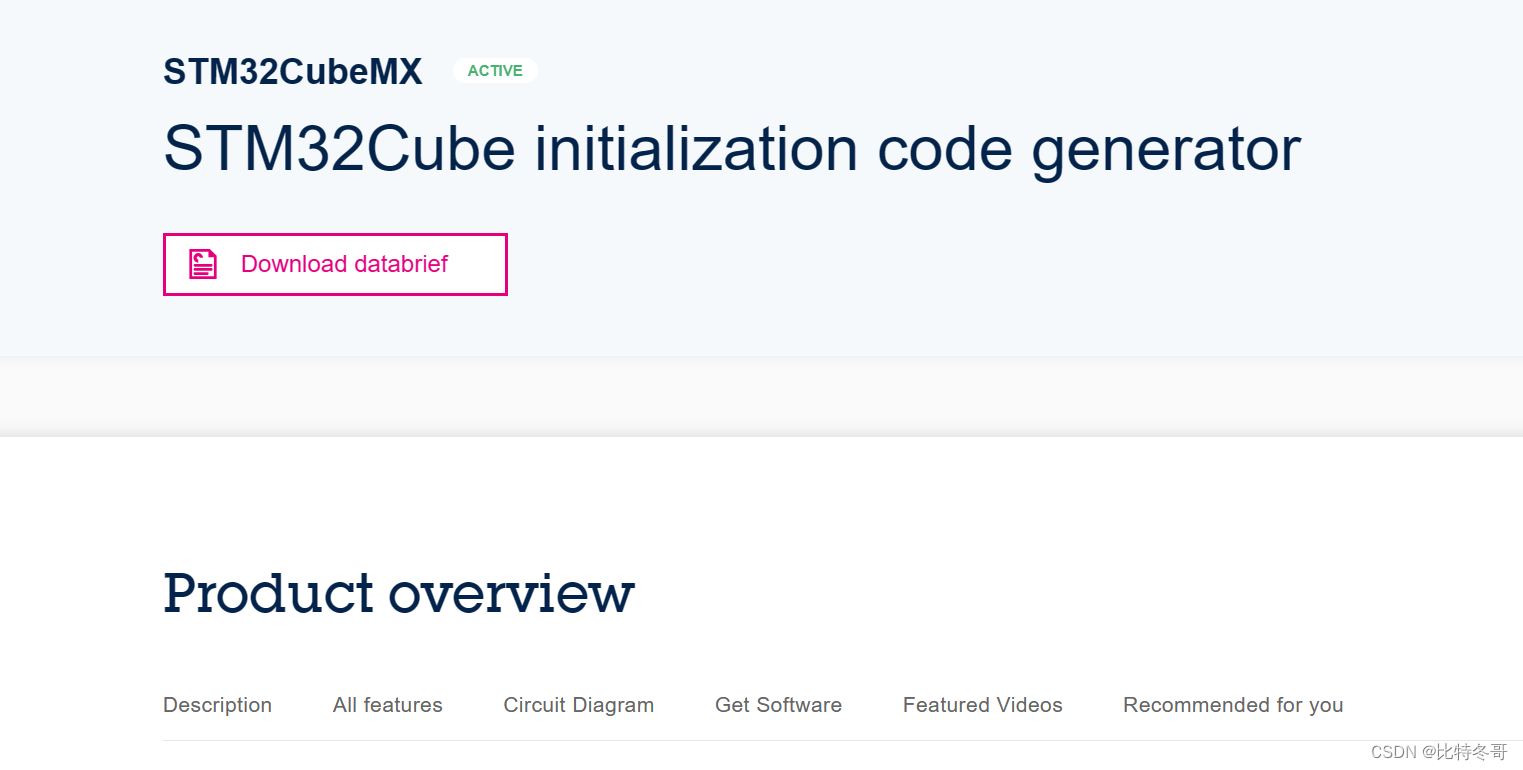Open the Description tab
Image resolution: width=1523 pixels, height=770 pixels.
(x=217, y=705)
